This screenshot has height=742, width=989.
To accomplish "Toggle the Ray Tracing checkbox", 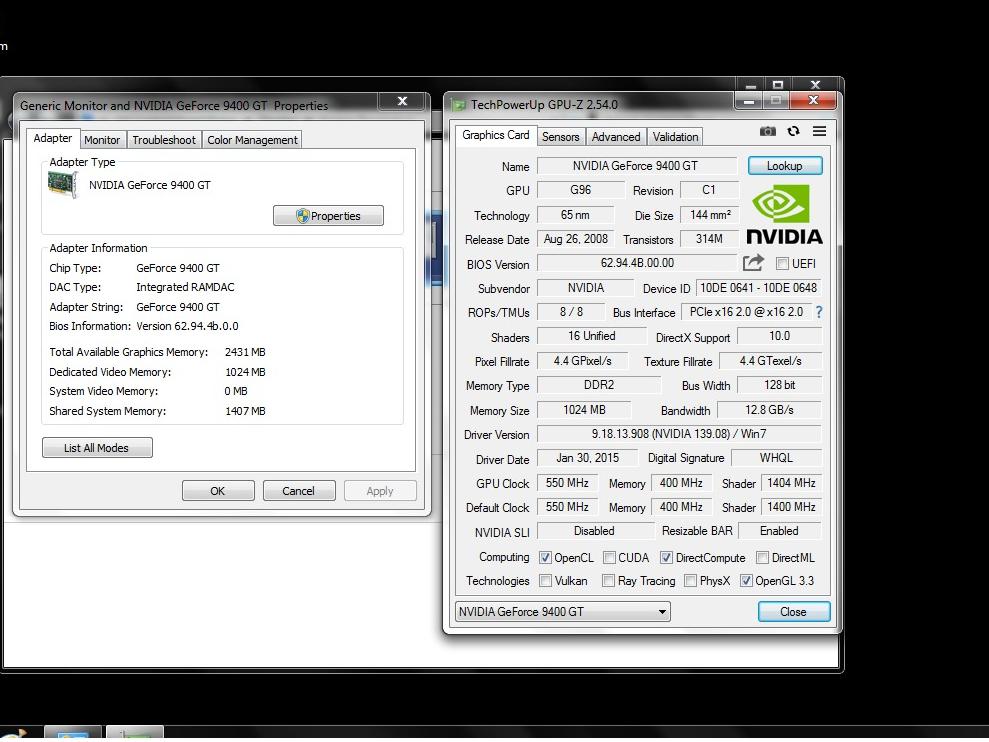I will pos(608,581).
